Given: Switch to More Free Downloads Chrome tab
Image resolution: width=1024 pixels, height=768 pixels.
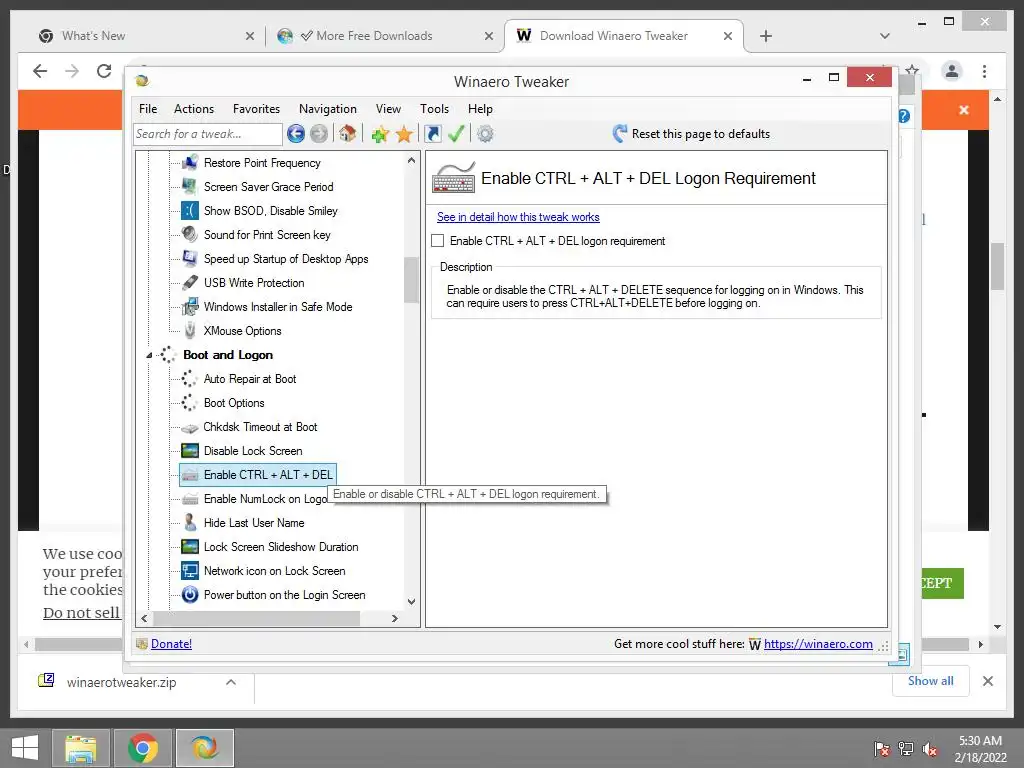Looking at the screenshot, I should pos(385,36).
